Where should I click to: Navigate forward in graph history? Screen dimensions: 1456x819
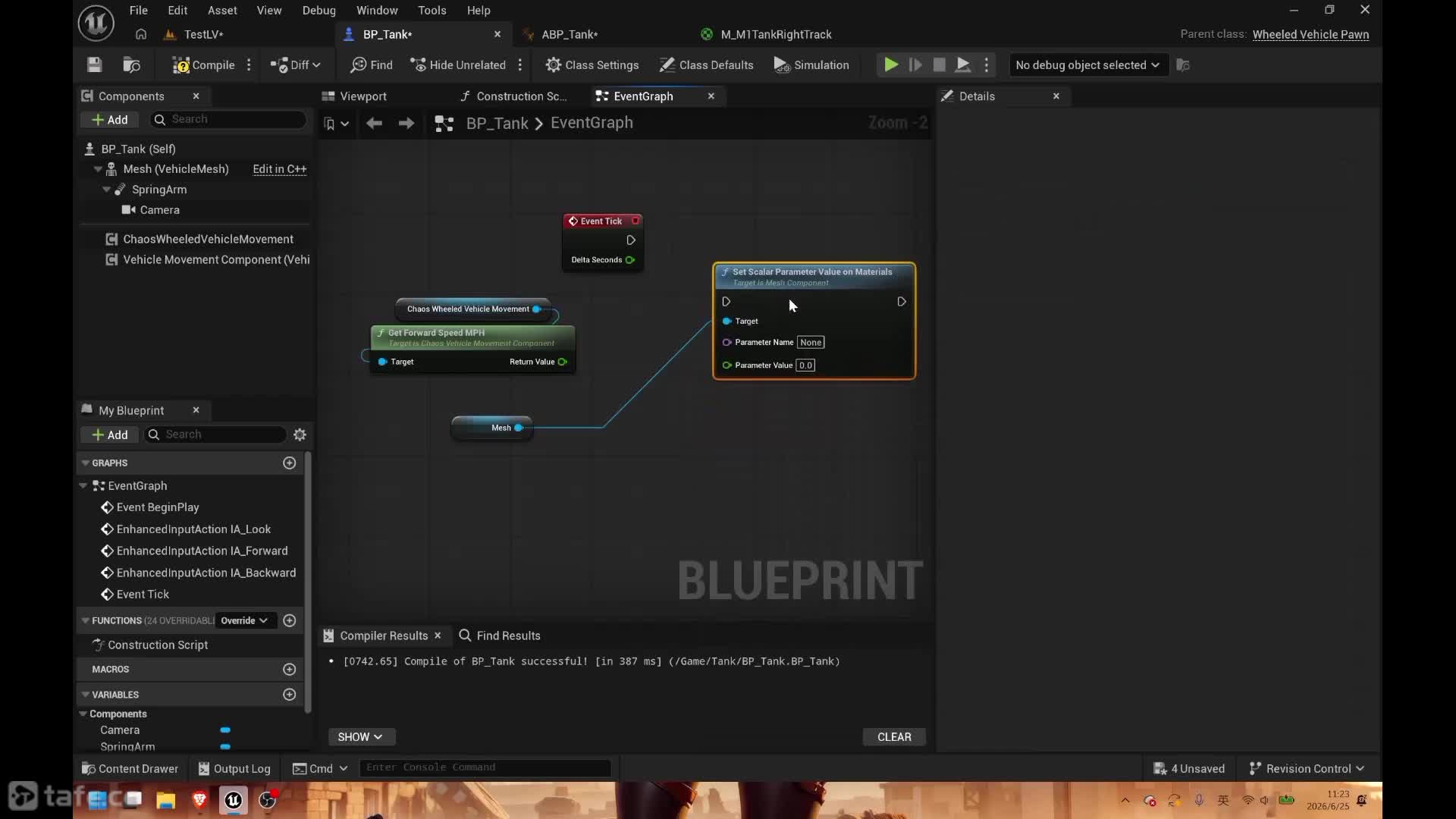[406, 123]
